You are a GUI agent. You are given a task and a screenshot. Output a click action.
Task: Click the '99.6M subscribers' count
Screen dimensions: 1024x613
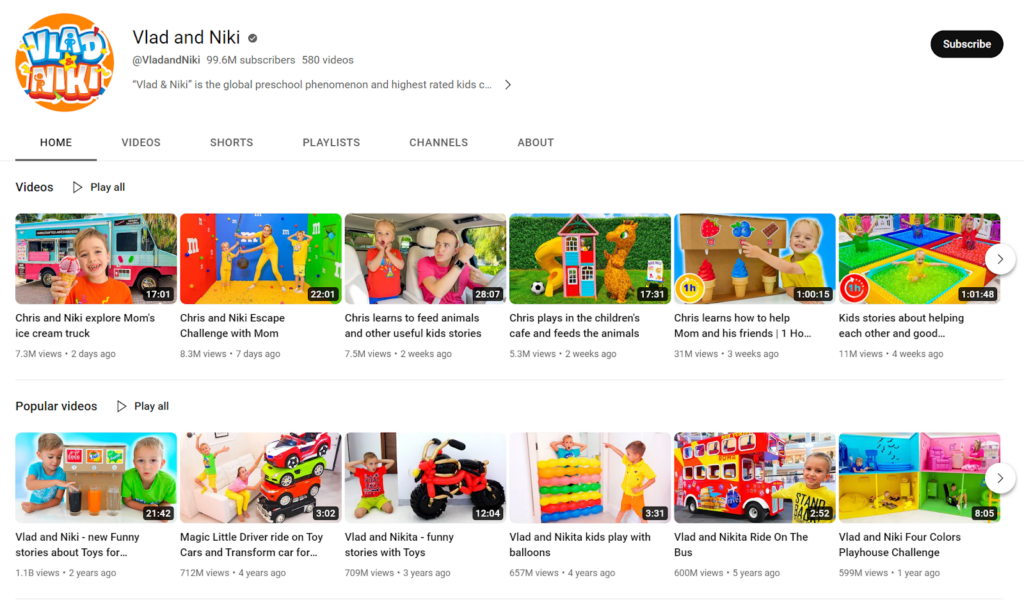(251, 60)
